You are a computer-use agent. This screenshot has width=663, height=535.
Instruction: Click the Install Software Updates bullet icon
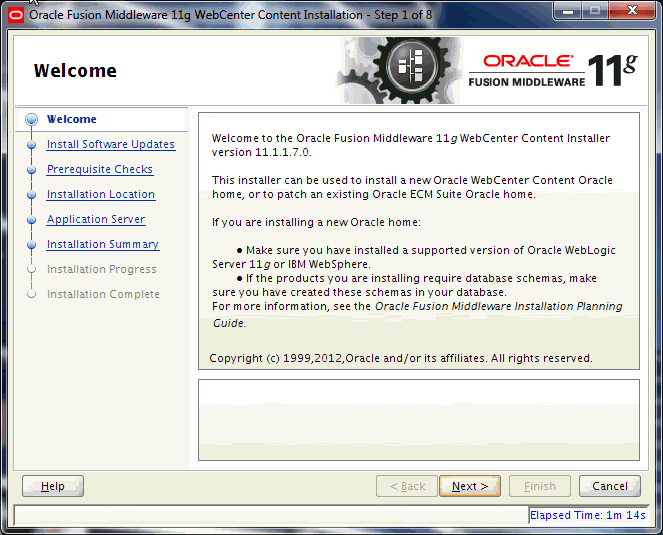pyautogui.click(x=31, y=145)
